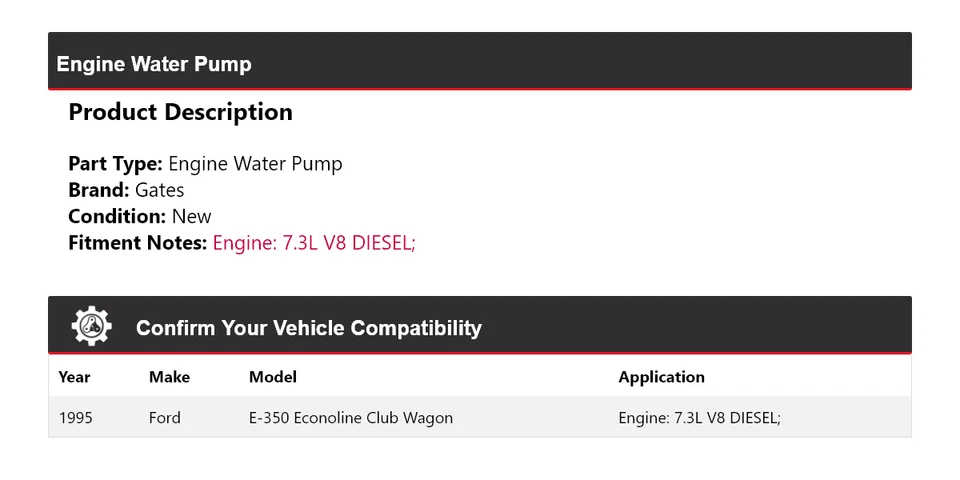Click the Year column header
This screenshot has height=480, width=960.
click(74, 377)
